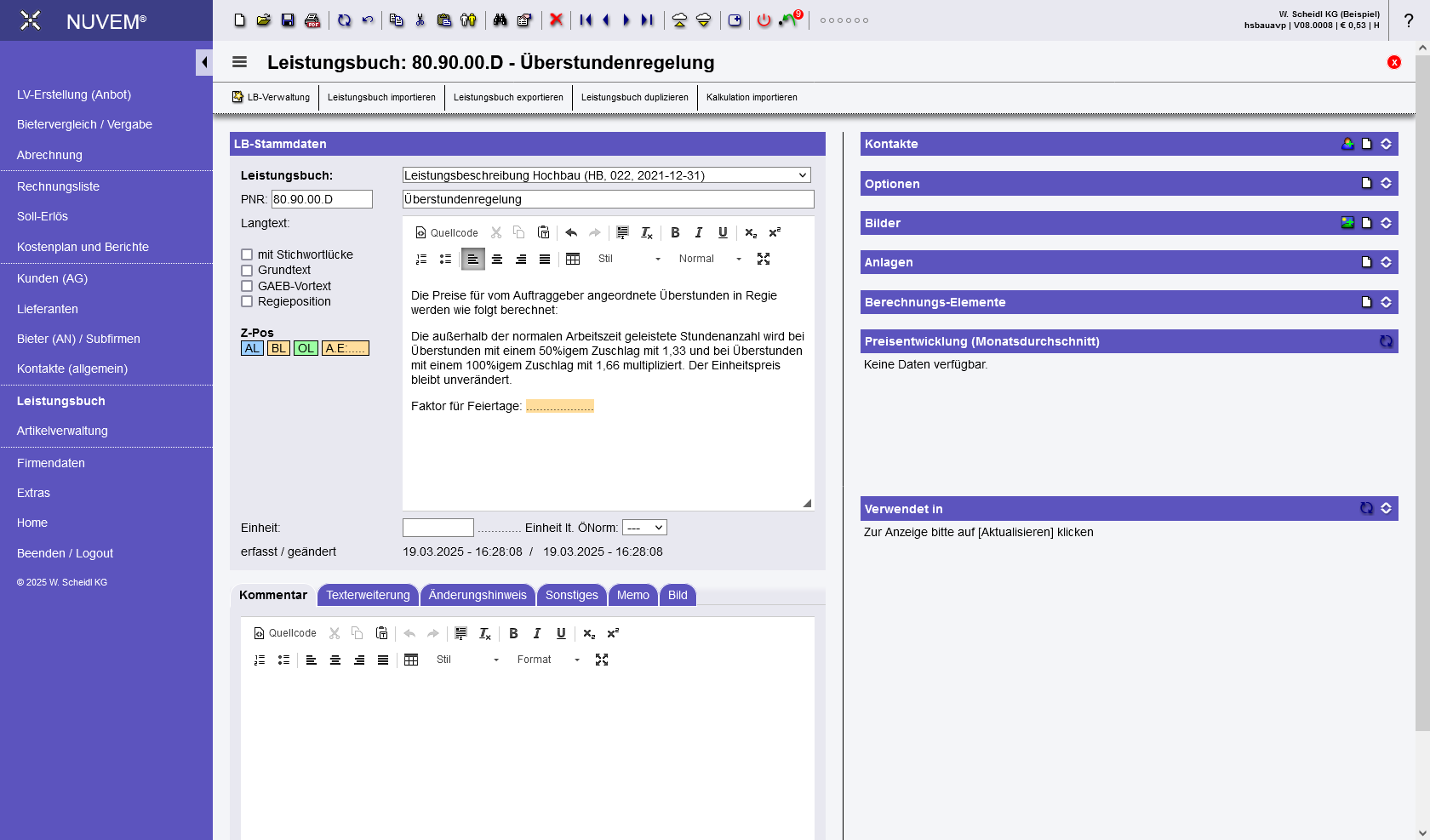Click the open folder icon in top toolbar
Screen dimensions: 1430x840
(x=264, y=20)
